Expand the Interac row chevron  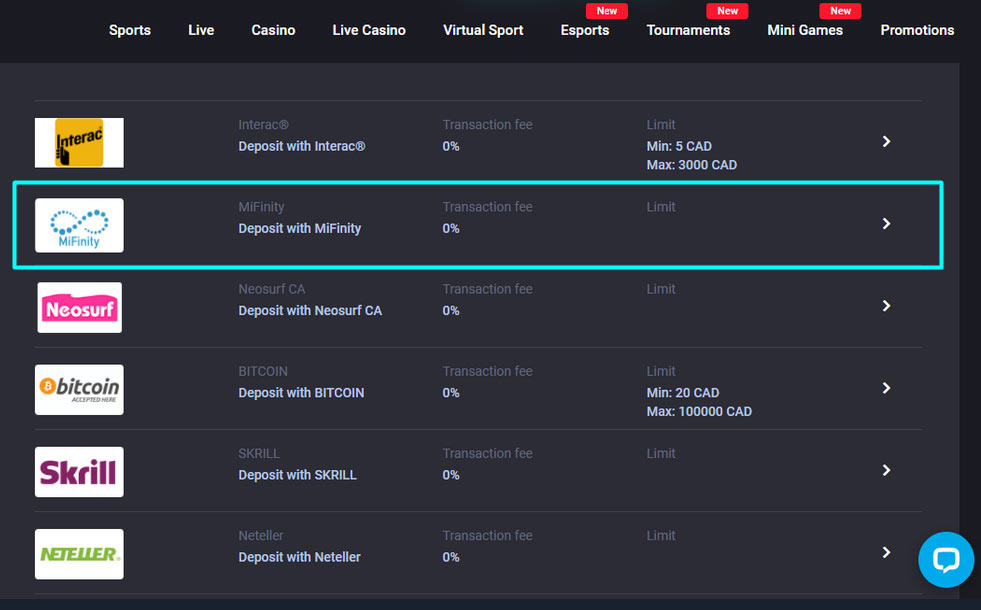point(886,141)
